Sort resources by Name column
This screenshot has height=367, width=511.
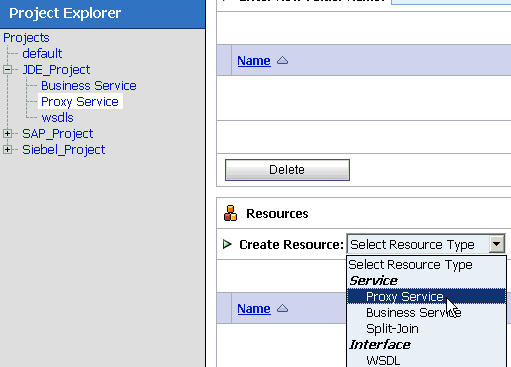[x=254, y=309]
